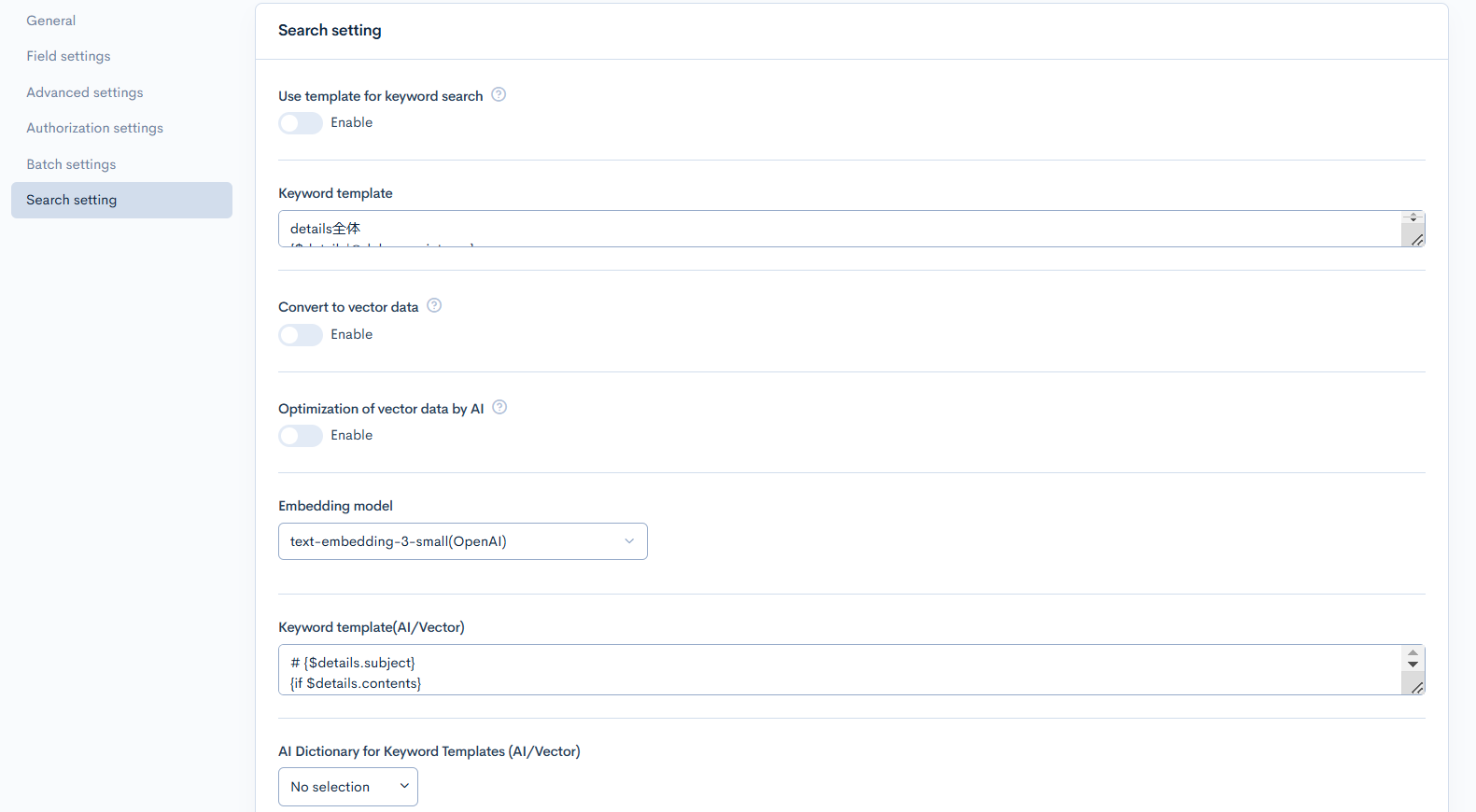The width and height of the screenshot is (1476, 812).
Task: Enable Use template for keyword search toggle
Action: coord(301,123)
